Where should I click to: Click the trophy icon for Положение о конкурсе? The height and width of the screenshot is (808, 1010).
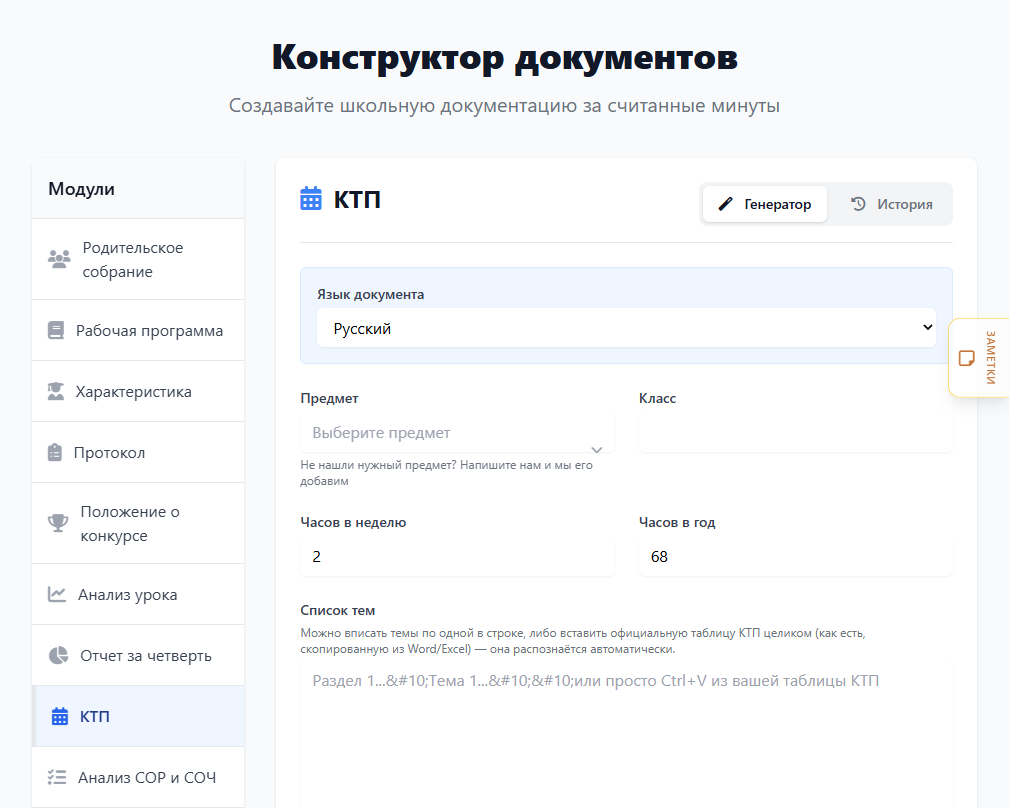click(58, 523)
